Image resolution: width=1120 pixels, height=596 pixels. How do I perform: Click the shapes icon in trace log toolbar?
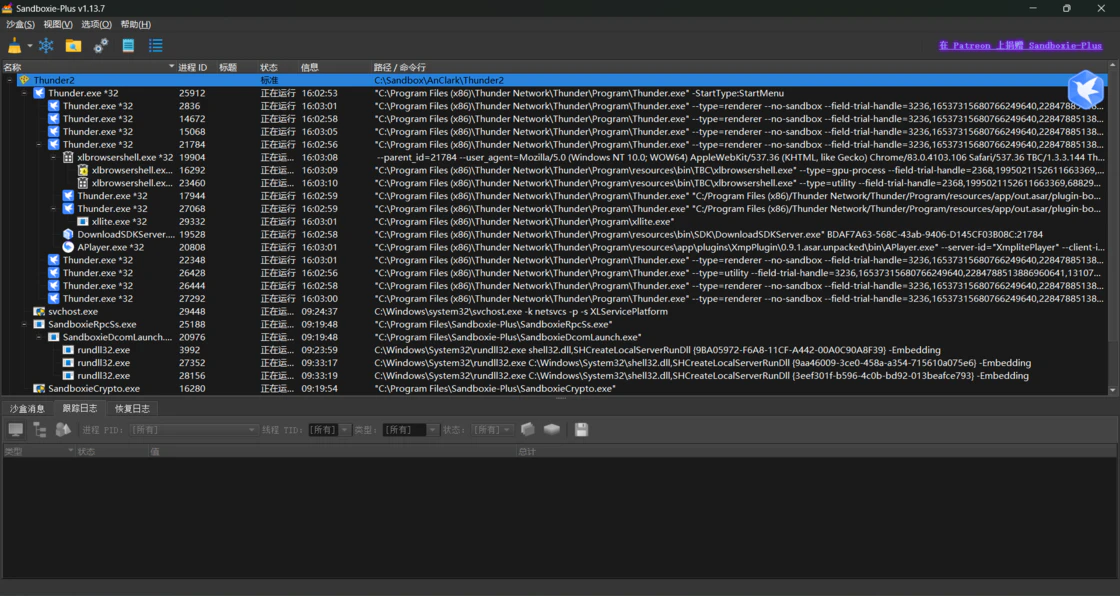coord(63,429)
